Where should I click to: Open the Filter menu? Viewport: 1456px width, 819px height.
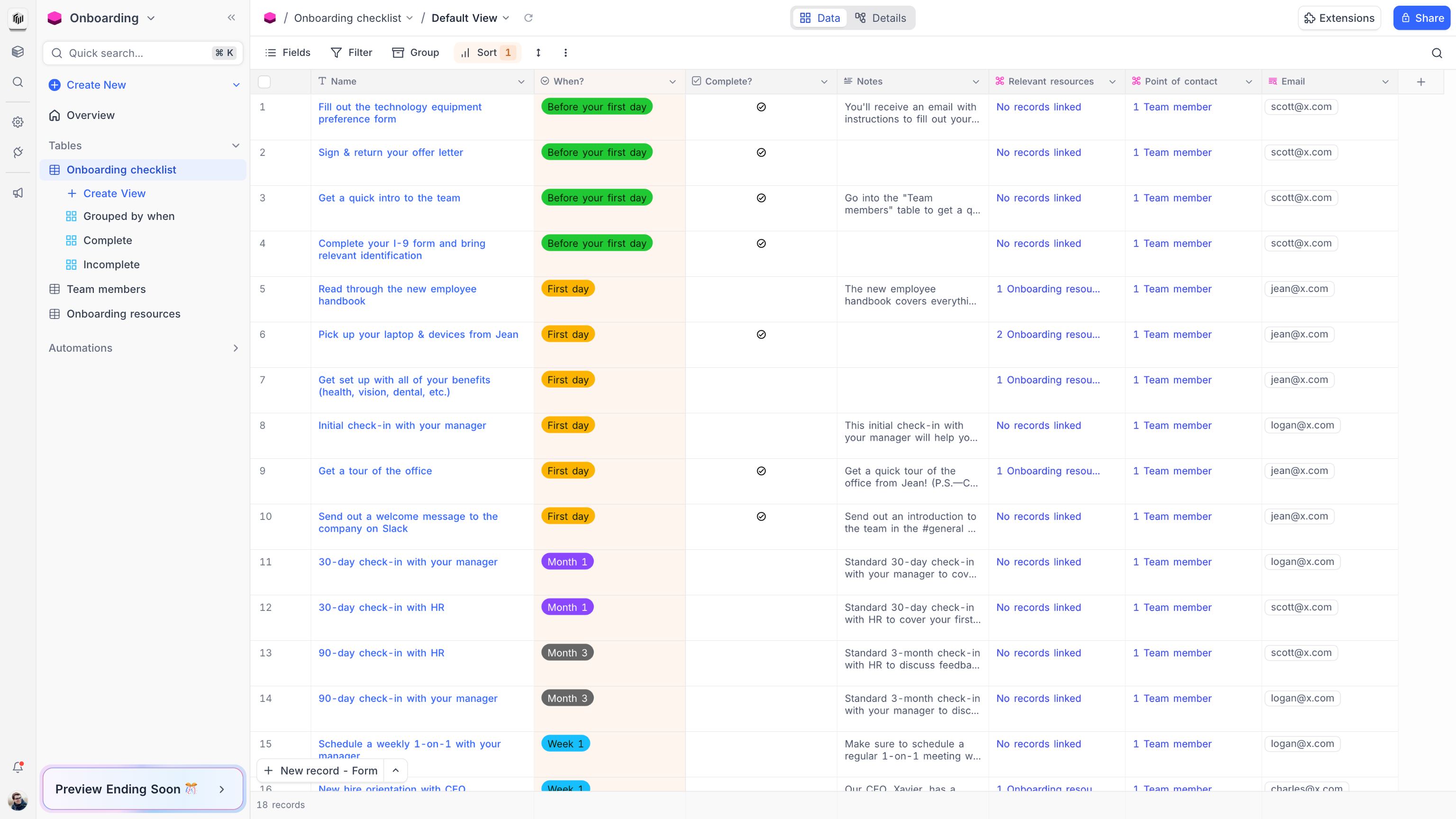coord(352,53)
